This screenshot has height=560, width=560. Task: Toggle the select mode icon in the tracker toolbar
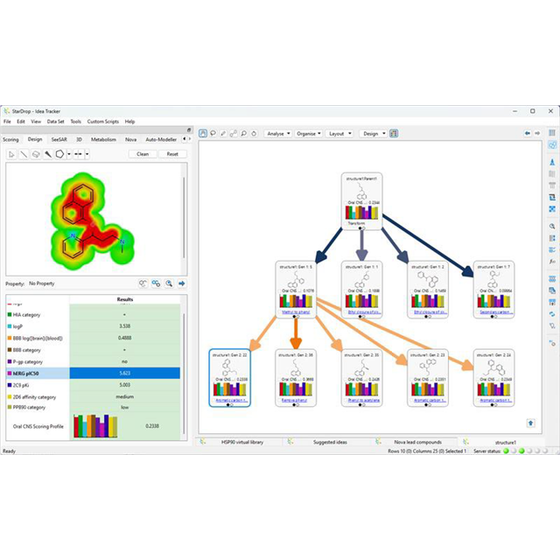pyautogui.click(x=203, y=134)
